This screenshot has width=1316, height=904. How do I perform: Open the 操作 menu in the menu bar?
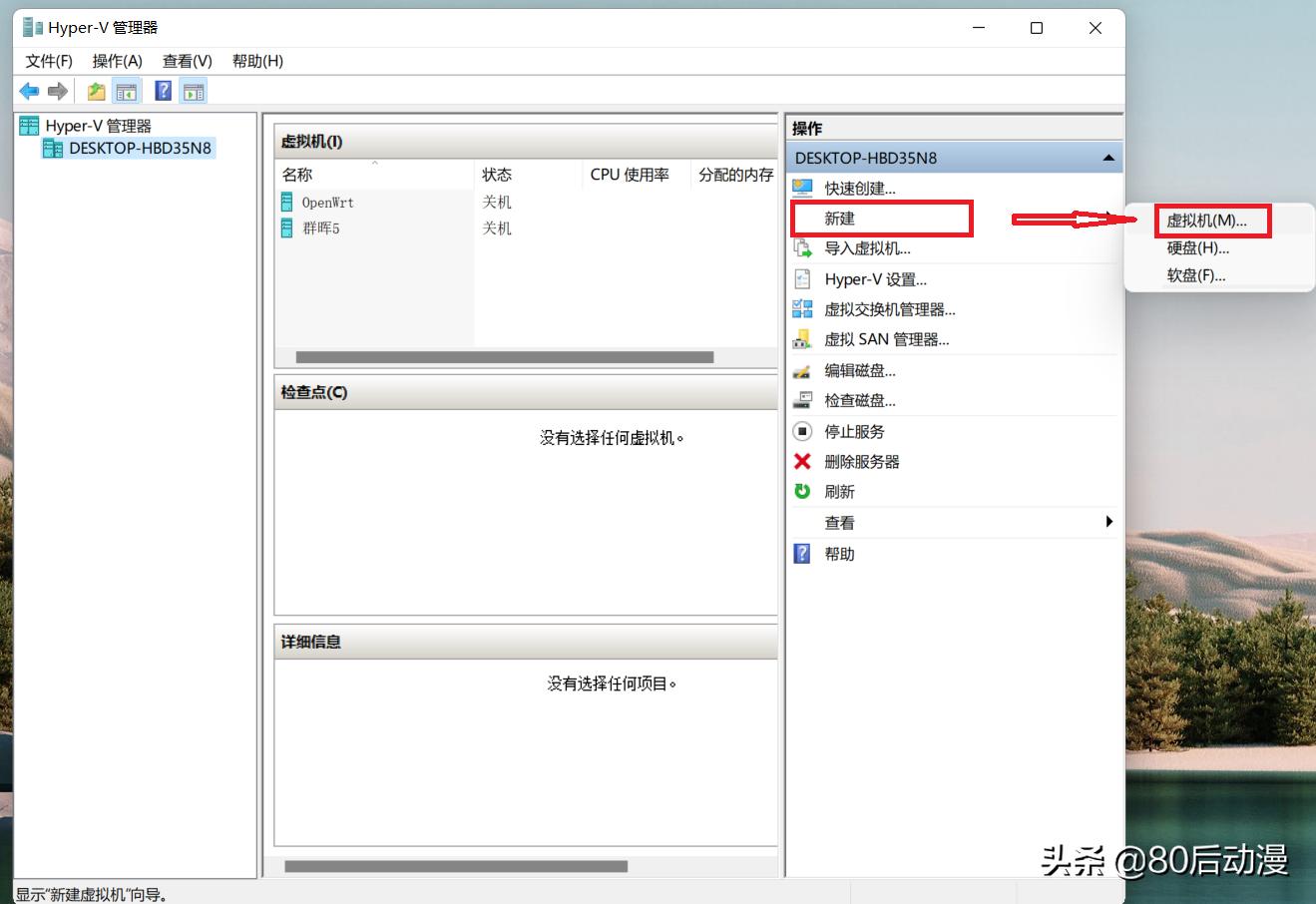pyautogui.click(x=117, y=61)
